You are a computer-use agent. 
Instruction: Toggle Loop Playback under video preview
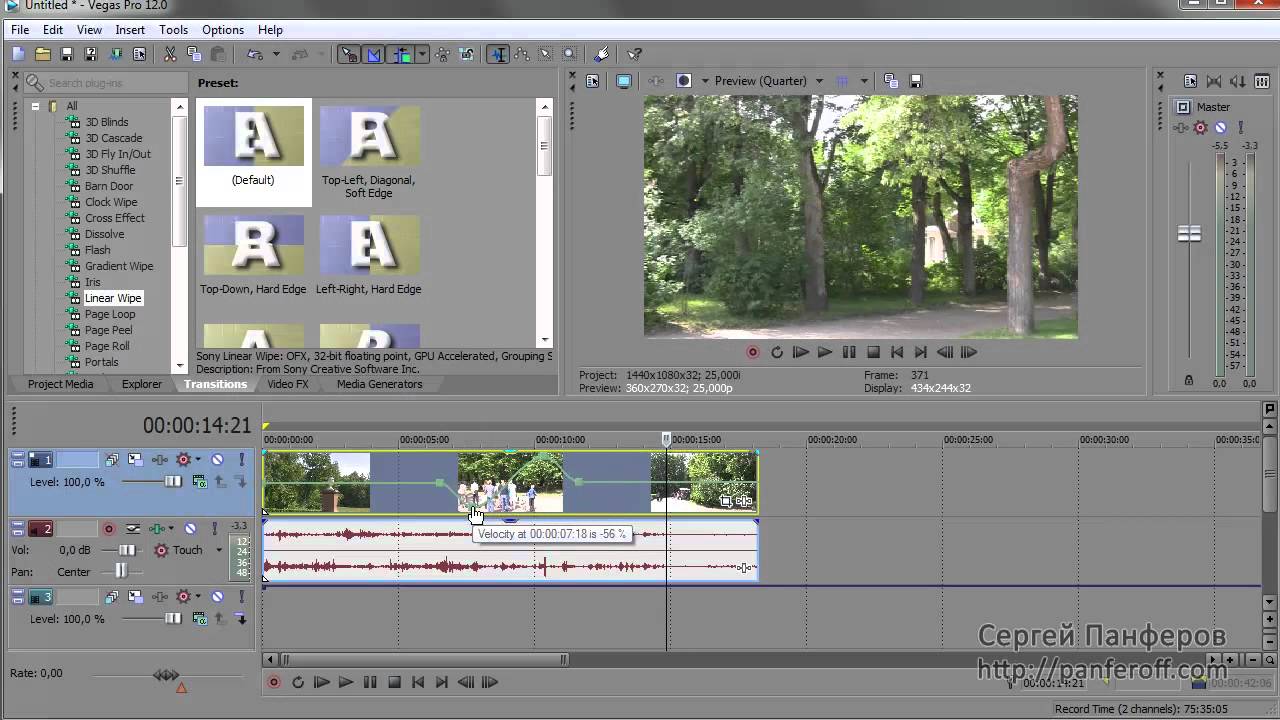tap(777, 352)
